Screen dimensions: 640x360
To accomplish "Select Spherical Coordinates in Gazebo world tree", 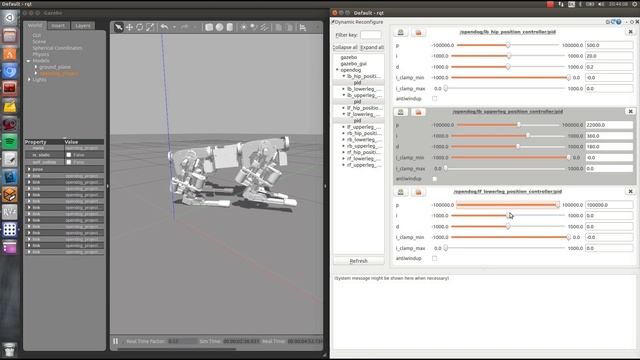I will click(x=58, y=48).
